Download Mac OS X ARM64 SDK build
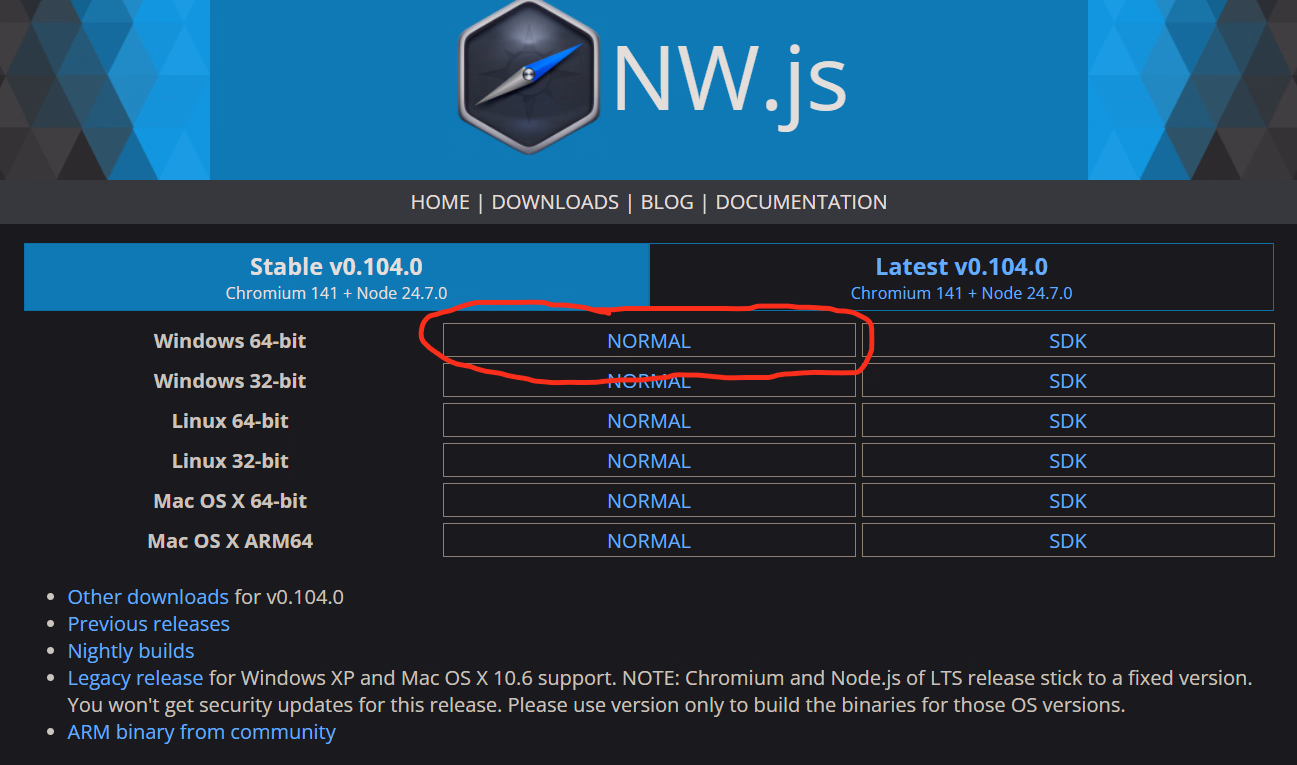The image size is (1297, 765). [1067, 541]
